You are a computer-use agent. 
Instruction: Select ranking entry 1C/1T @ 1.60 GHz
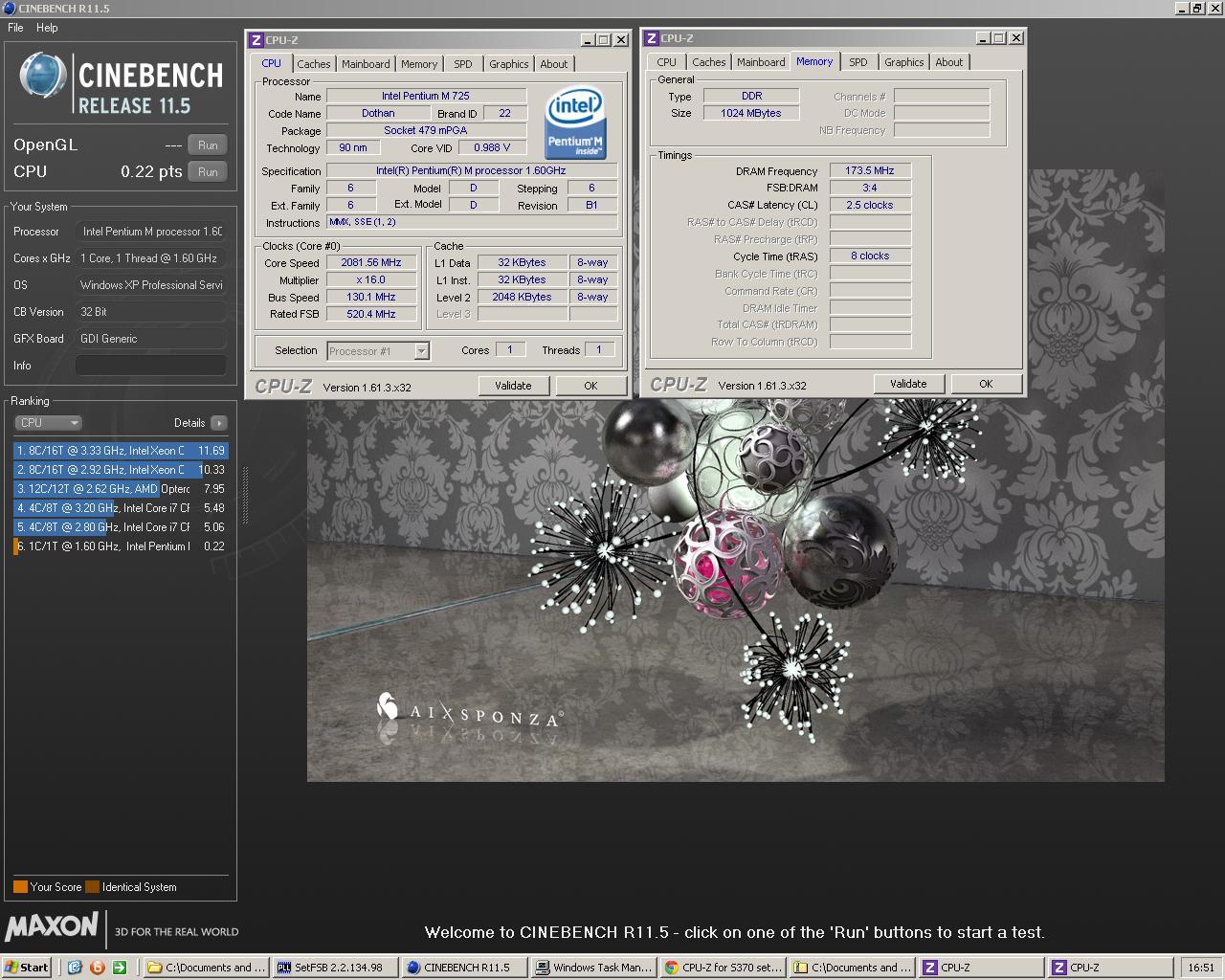[121, 546]
